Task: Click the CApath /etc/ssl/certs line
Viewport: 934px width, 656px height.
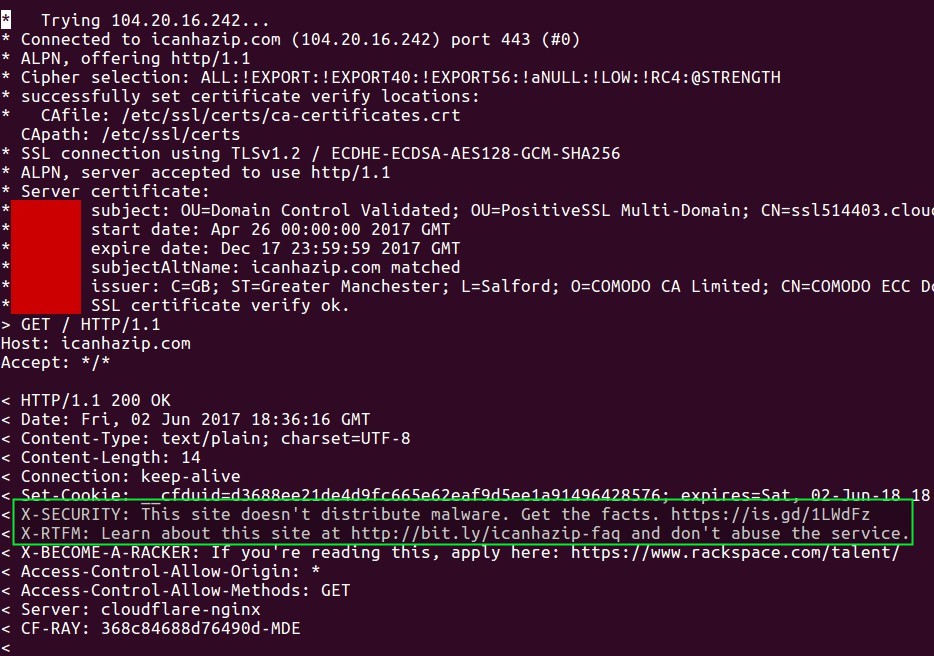Action: [130, 134]
